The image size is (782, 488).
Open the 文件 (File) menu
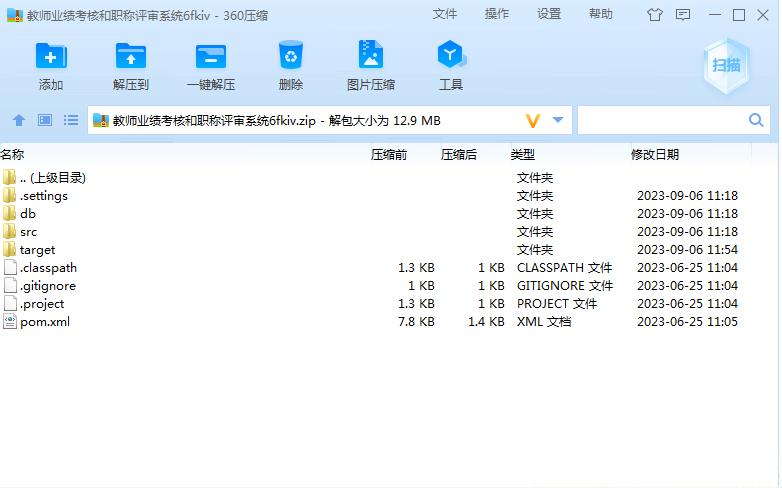point(444,14)
